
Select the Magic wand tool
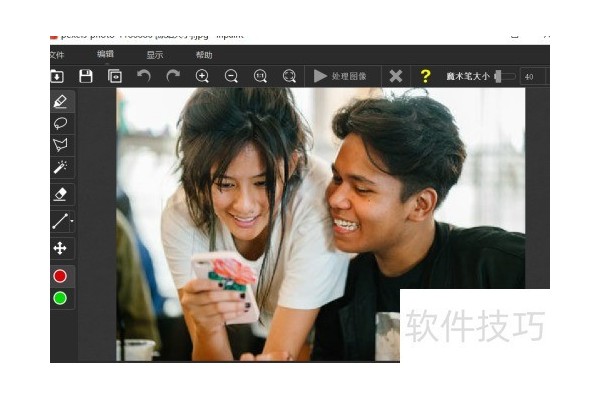[x=60, y=167]
